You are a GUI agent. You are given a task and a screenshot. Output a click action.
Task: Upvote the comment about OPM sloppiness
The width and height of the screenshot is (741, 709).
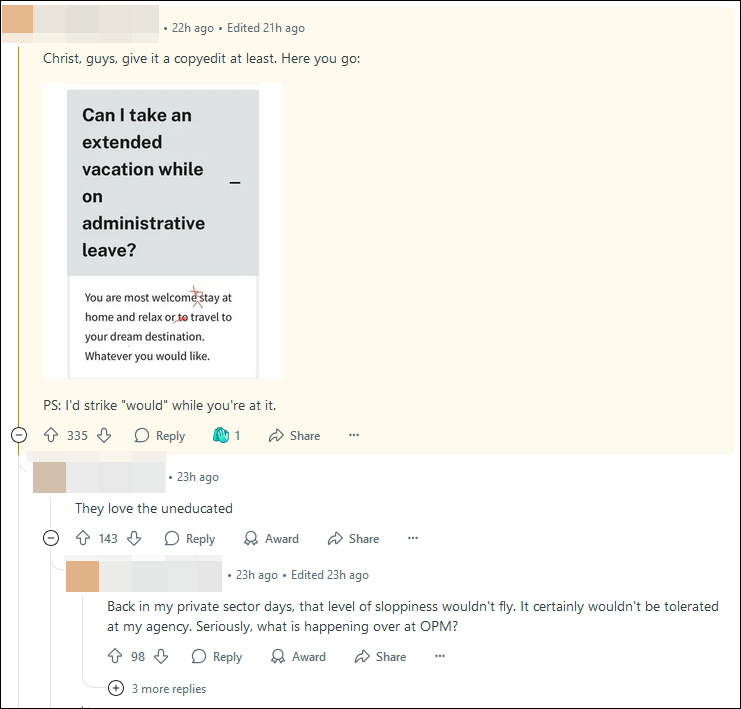(115, 657)
